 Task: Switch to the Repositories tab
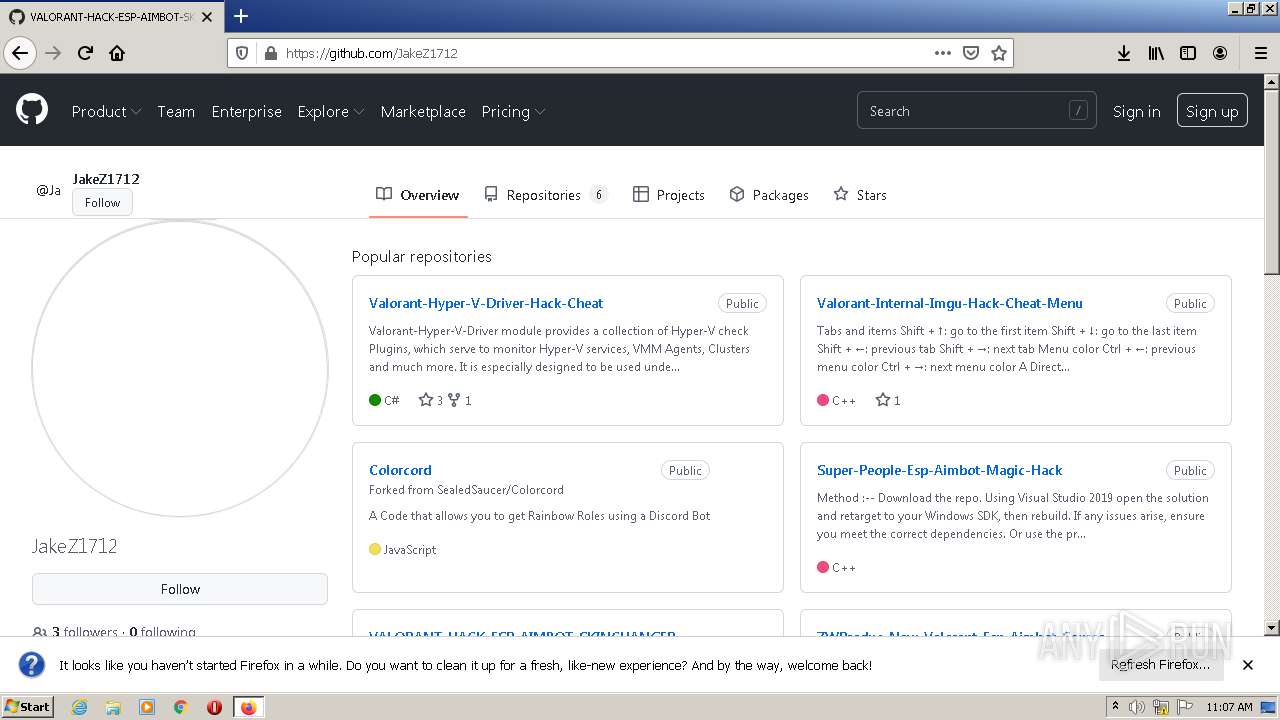pos(545,195)
